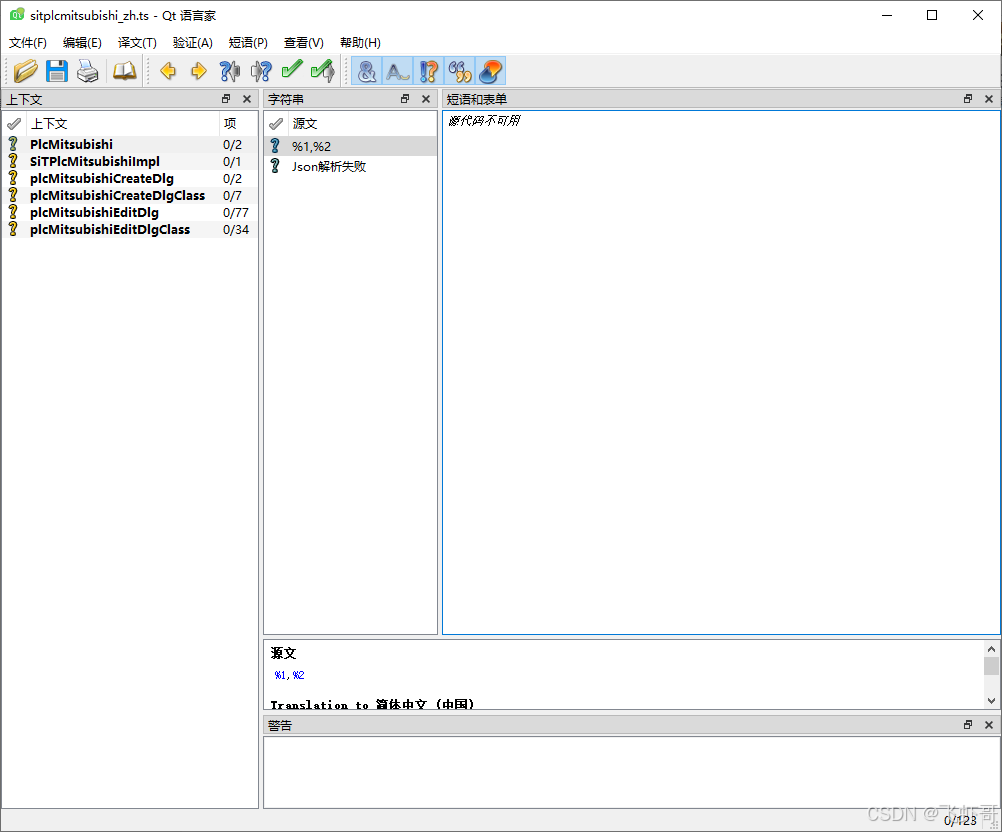Sort strings by 源文 column header
Screen dimensions: 1002x832
click(362, 123)
